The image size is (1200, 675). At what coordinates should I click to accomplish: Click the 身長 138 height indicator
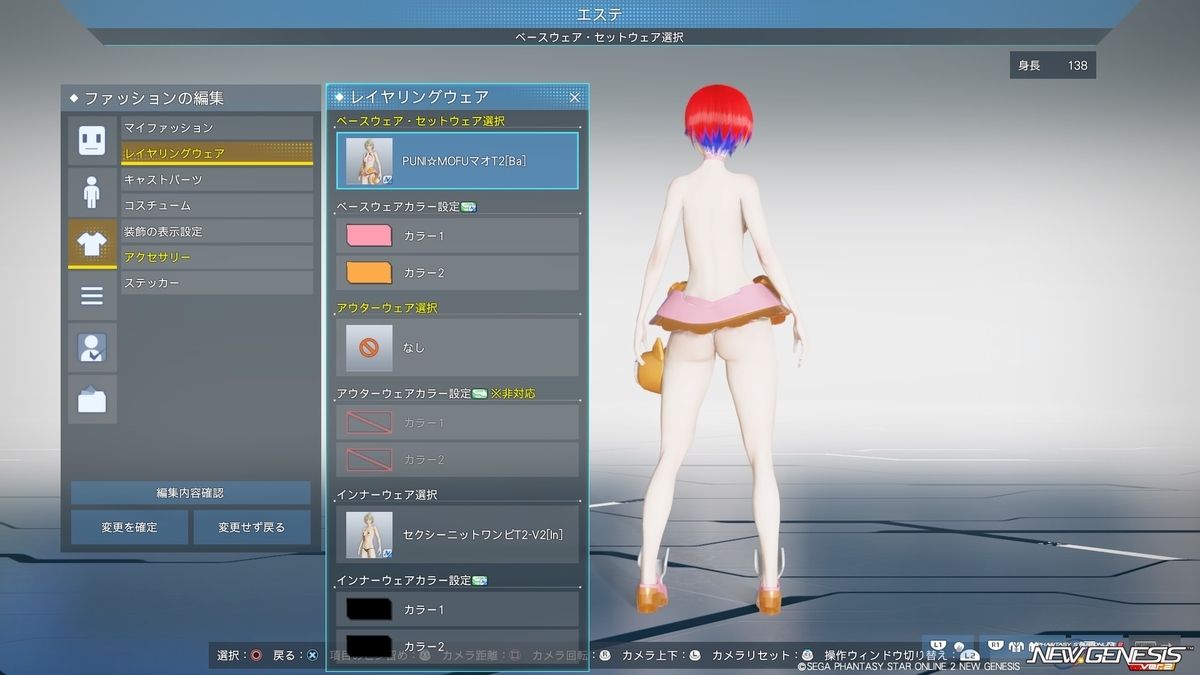1053,66
